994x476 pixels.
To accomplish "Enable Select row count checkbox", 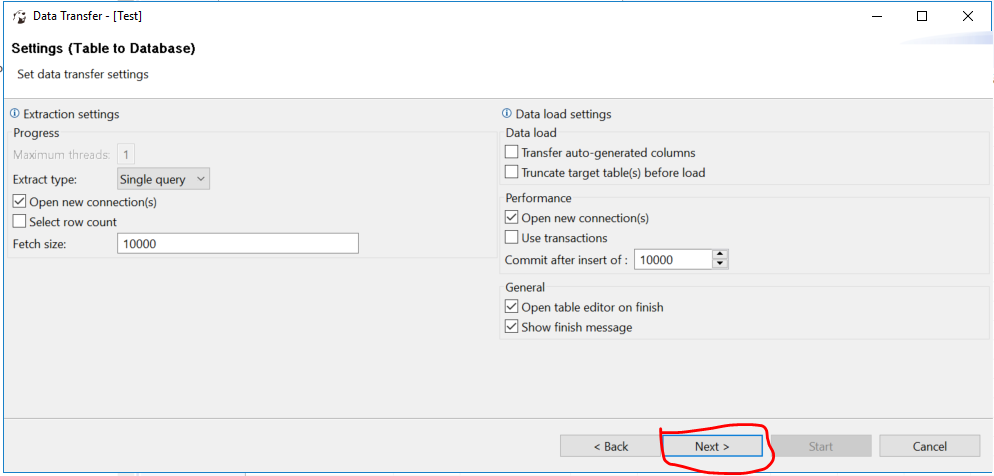I will point(19,222).
